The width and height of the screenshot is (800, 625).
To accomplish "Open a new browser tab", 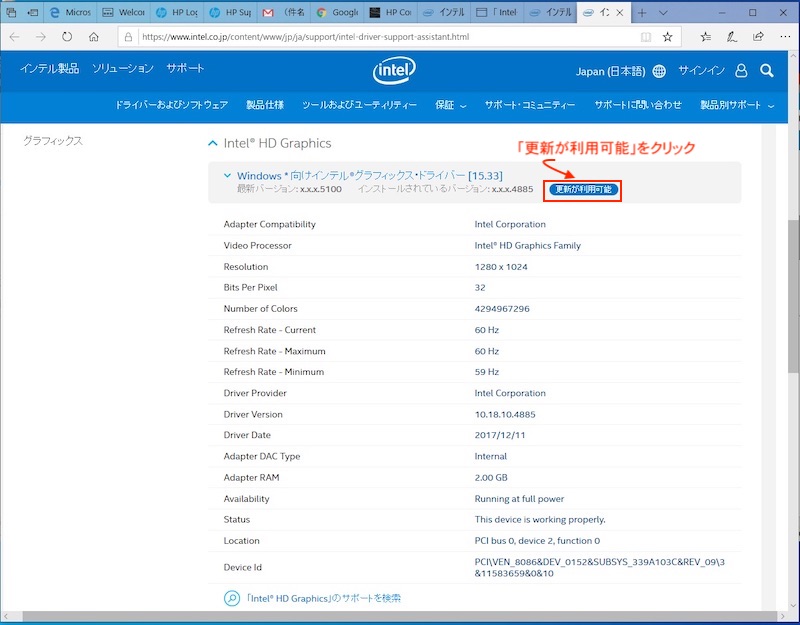I will click(642, 13).
